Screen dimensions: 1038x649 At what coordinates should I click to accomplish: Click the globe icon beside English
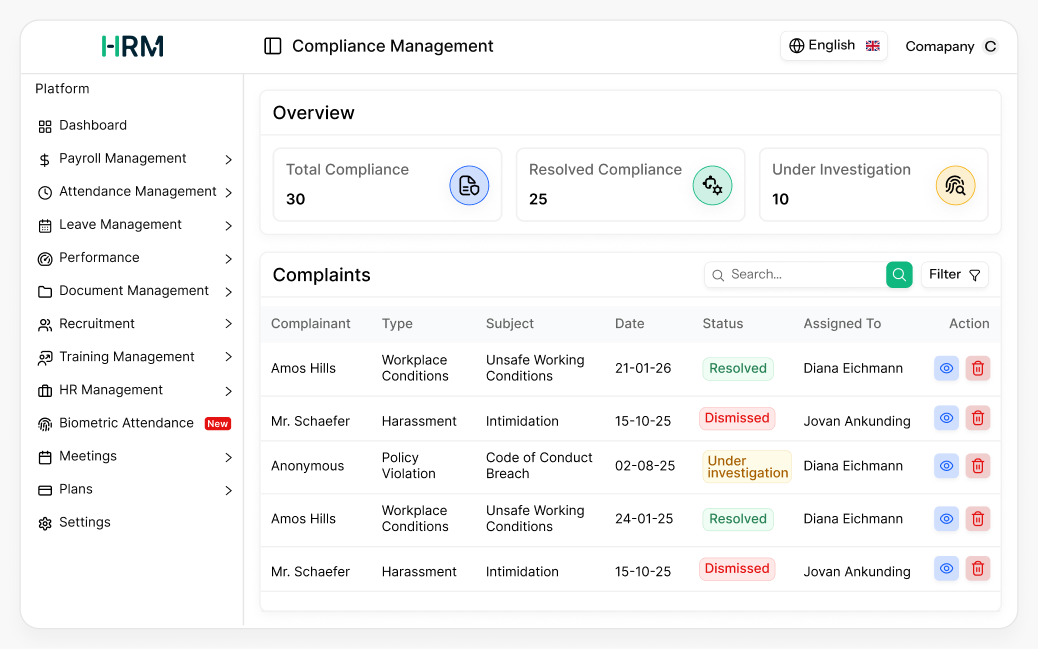(797, 45)
